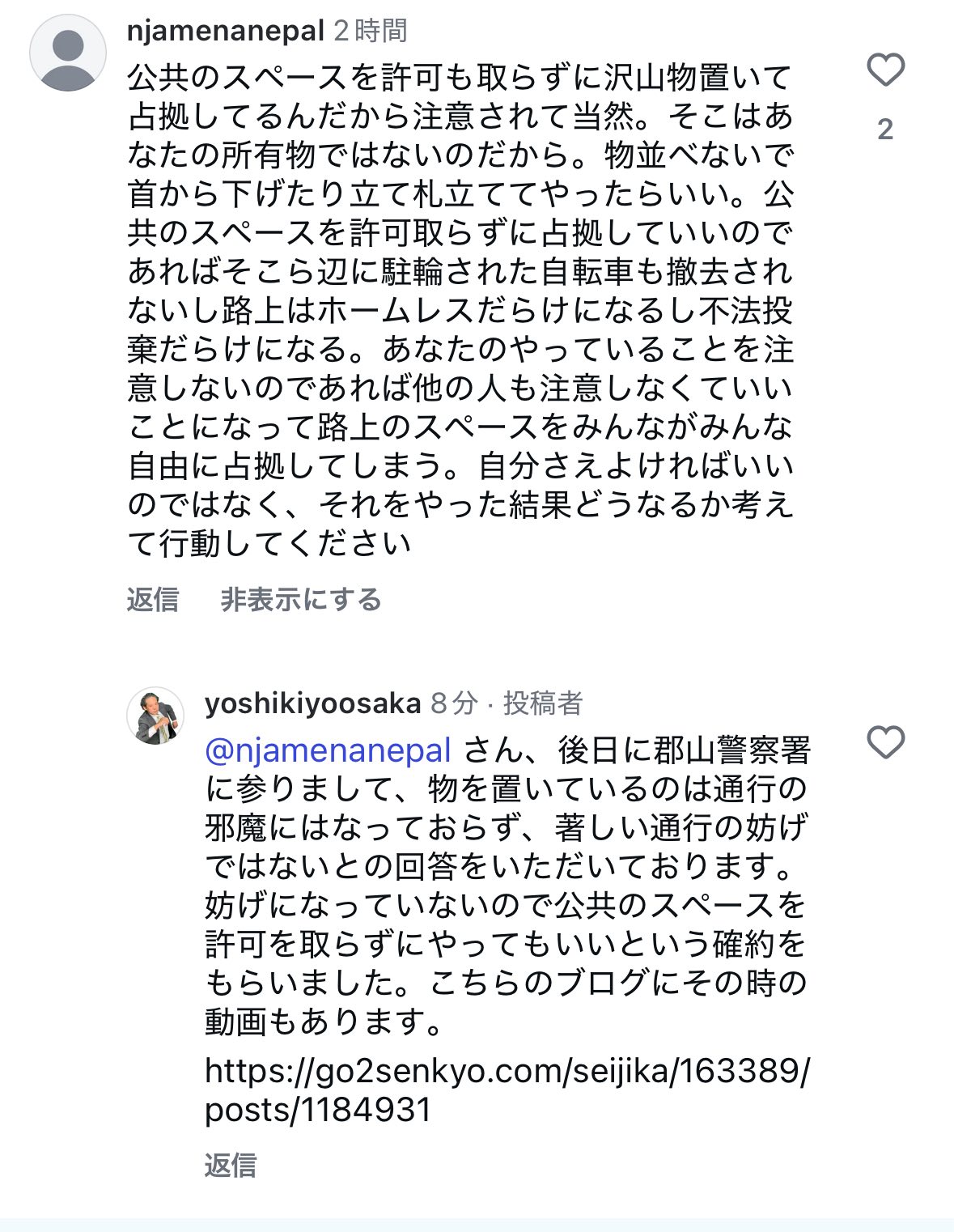Click the yoshikiyoosaka username heading
Screen dimensions: 954x1232
pyautogui.click(x=312, y=703)
